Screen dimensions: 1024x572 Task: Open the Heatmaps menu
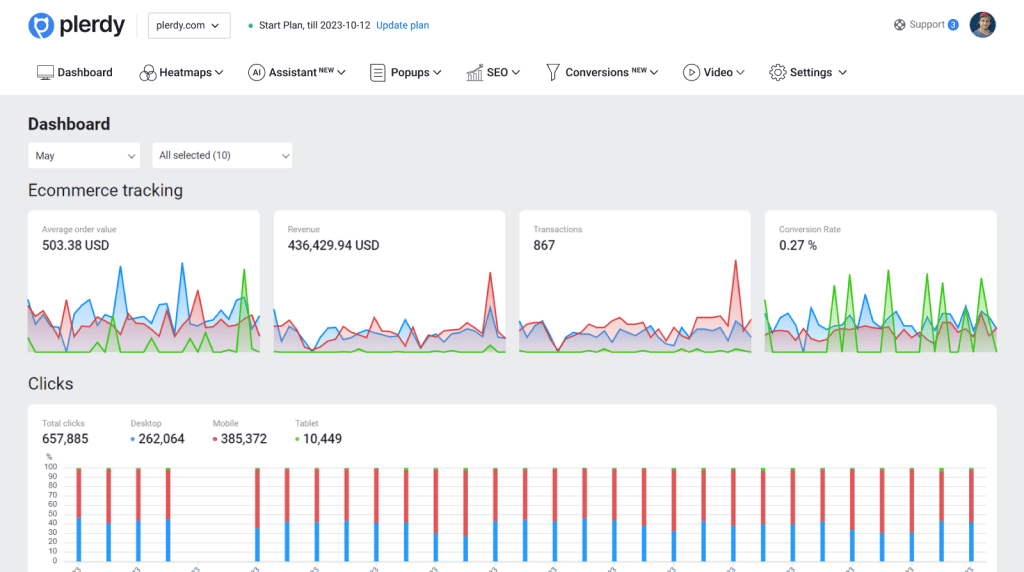coord(191,73)
